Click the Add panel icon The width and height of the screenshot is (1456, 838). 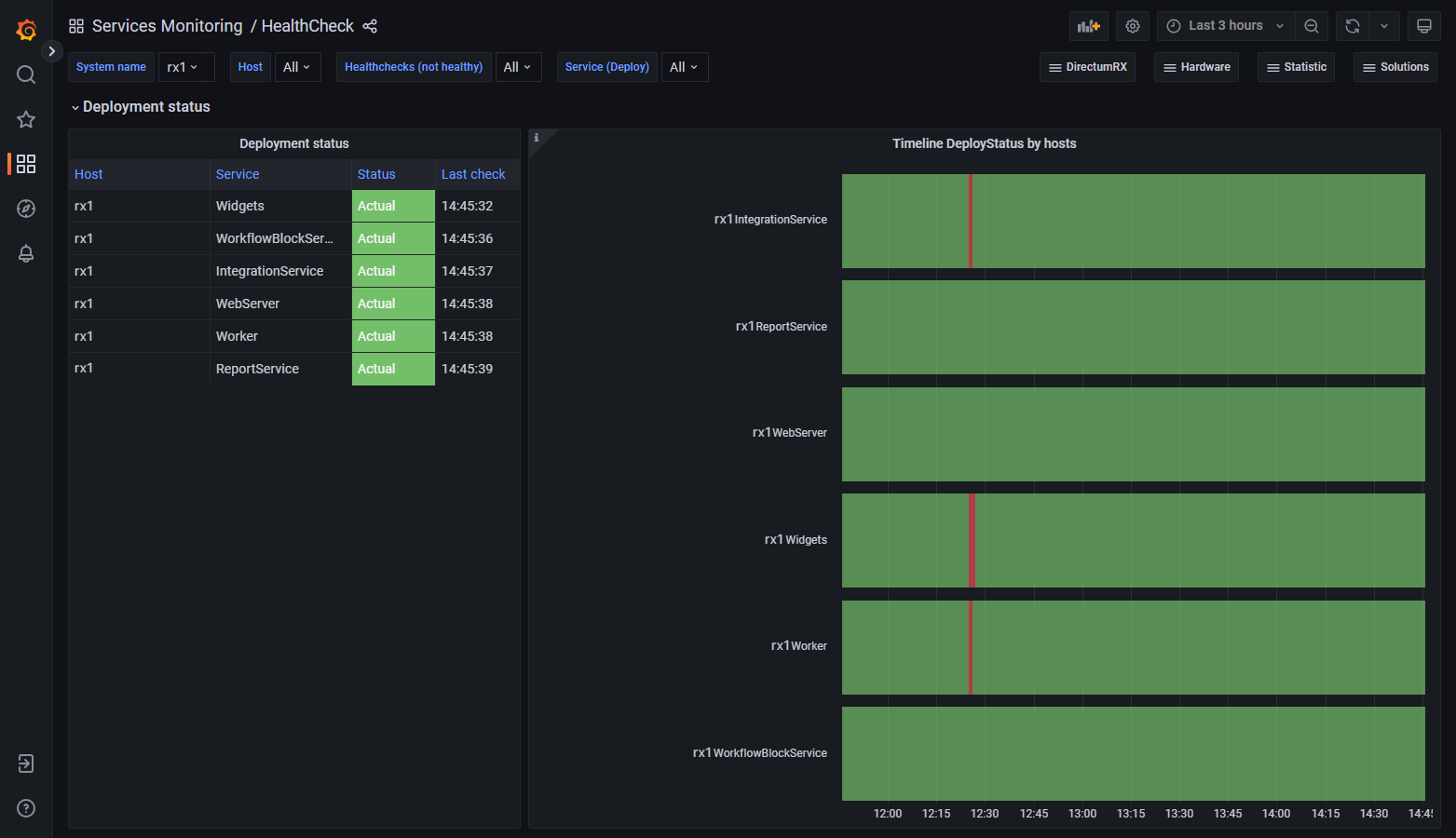[x=1088, y=26]
